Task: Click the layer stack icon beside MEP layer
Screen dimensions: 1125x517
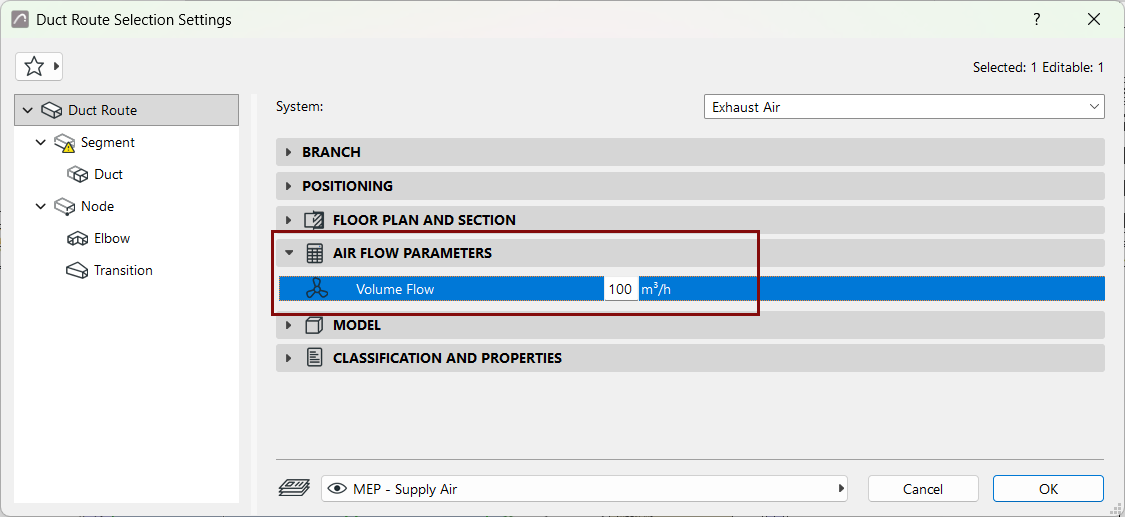Action: tap(293, 488)
